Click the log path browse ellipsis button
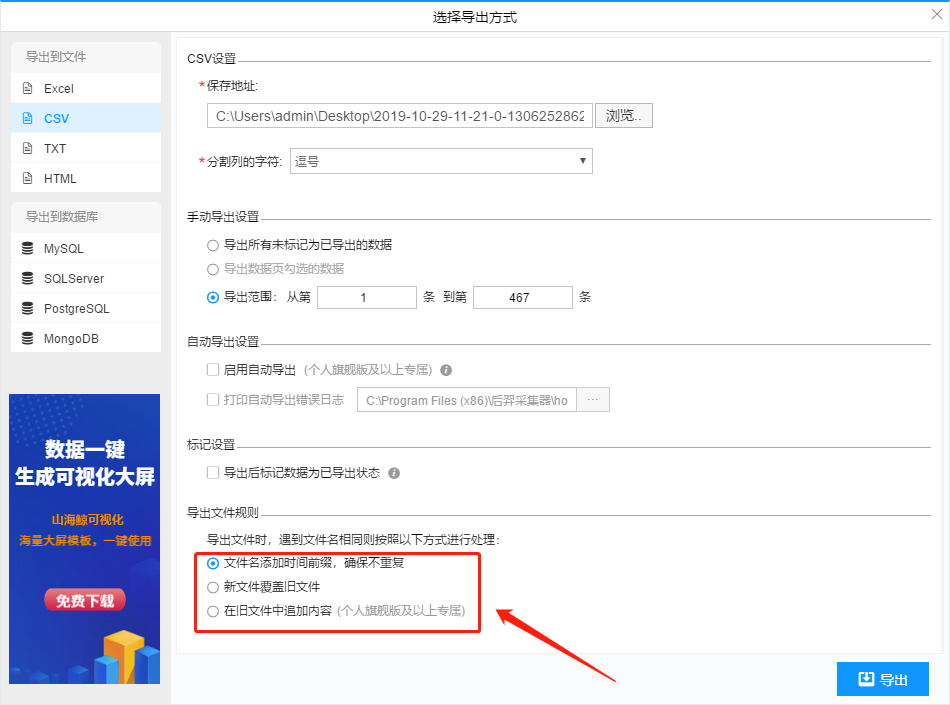This screenshot has height=705, width=950. pos(593,400)
